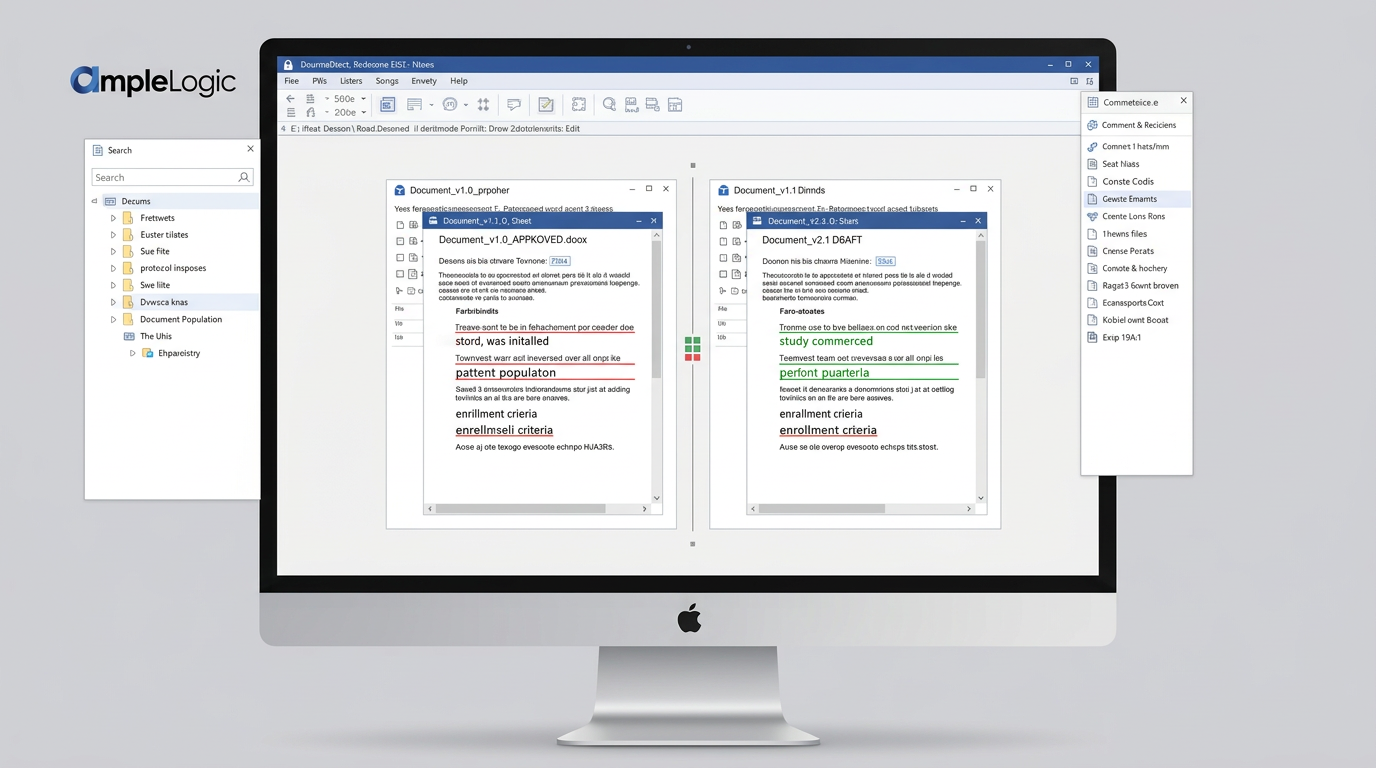Click the four-arrows move icon in toolbar
This screenshot has height=768, width=1376.
(x=483, y=104)
